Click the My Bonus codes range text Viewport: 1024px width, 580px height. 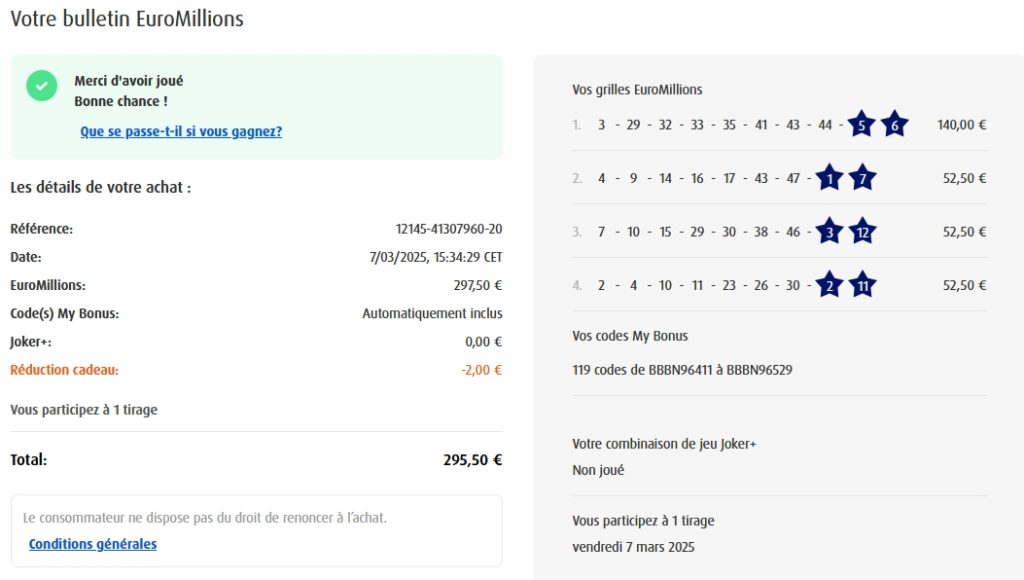[682, 369]
